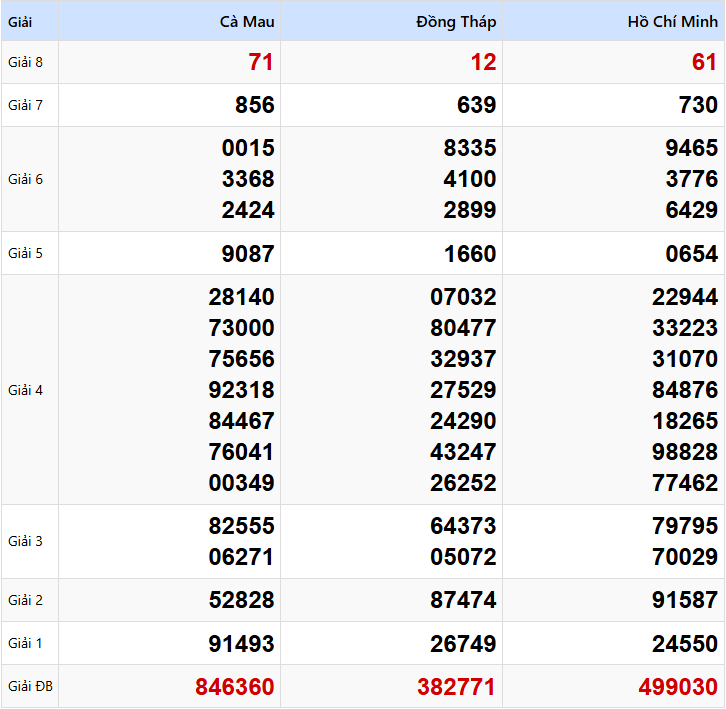Click the Giải 7 row label
726x709 pixels.
pos(25,105)
